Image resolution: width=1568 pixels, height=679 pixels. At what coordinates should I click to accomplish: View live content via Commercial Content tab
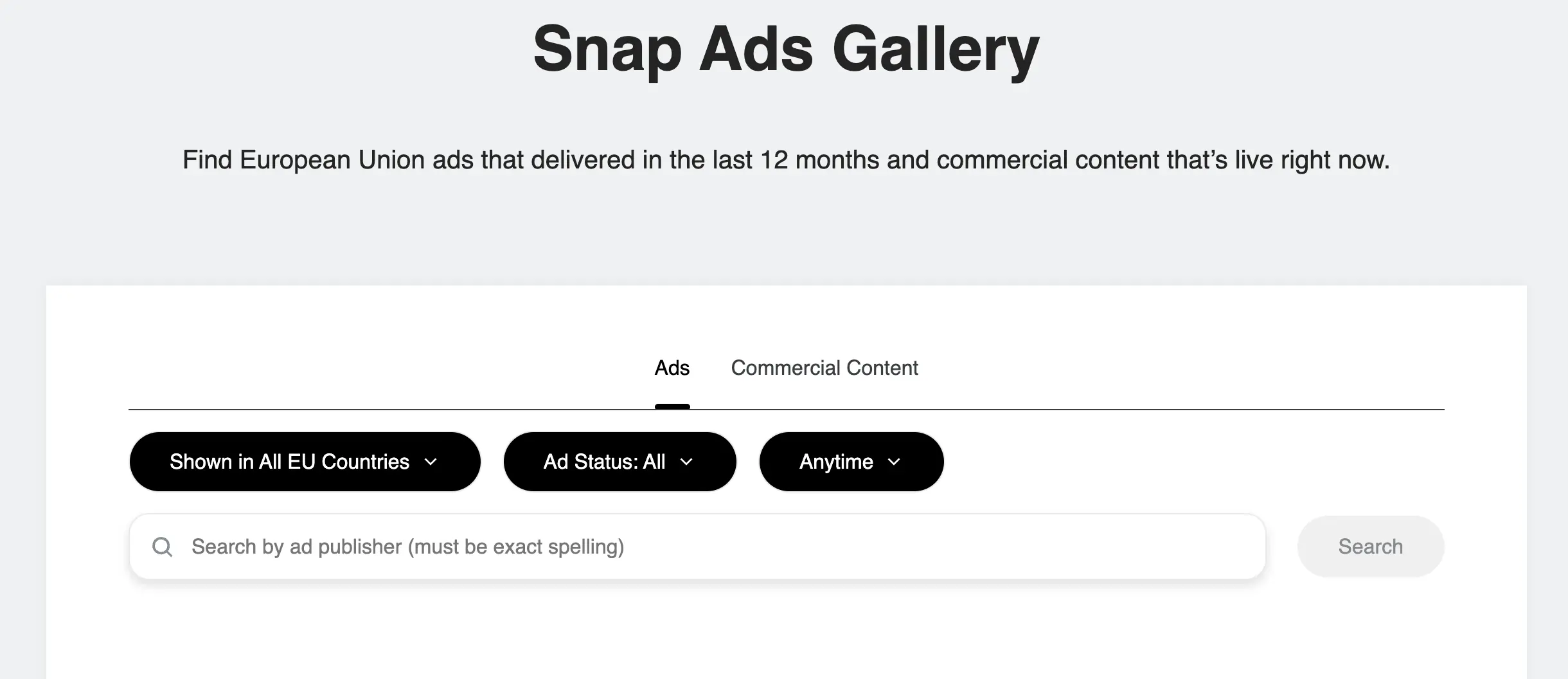[x=824, y=368]
